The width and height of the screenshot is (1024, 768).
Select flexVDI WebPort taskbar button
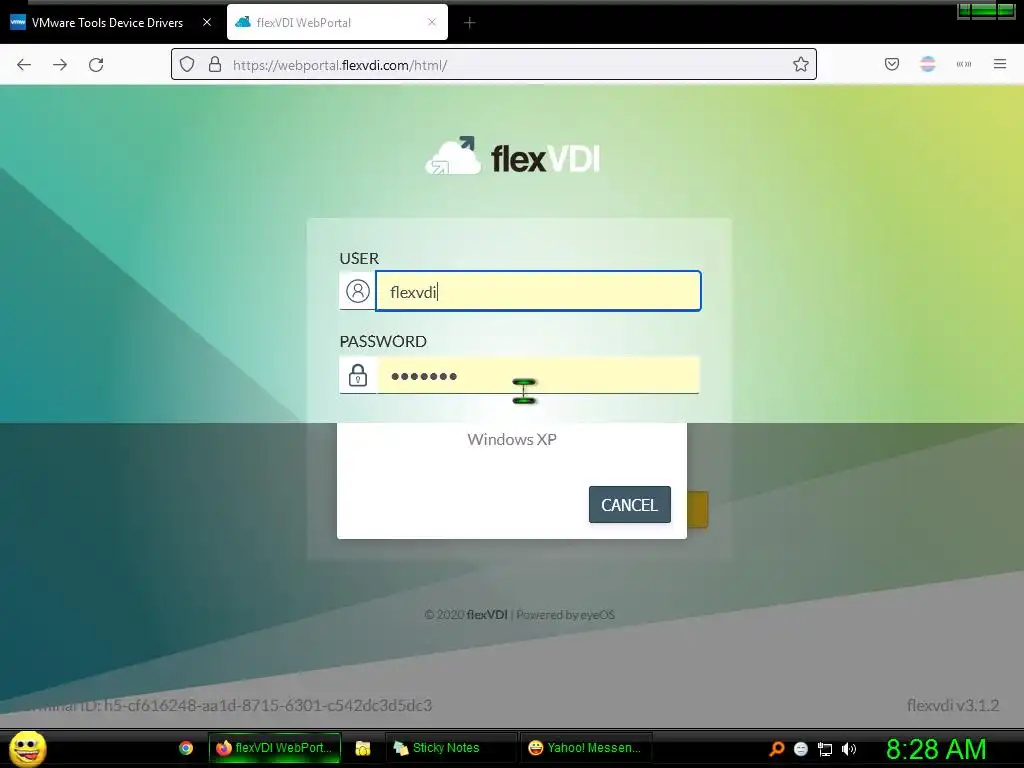[x=274, y=748]
